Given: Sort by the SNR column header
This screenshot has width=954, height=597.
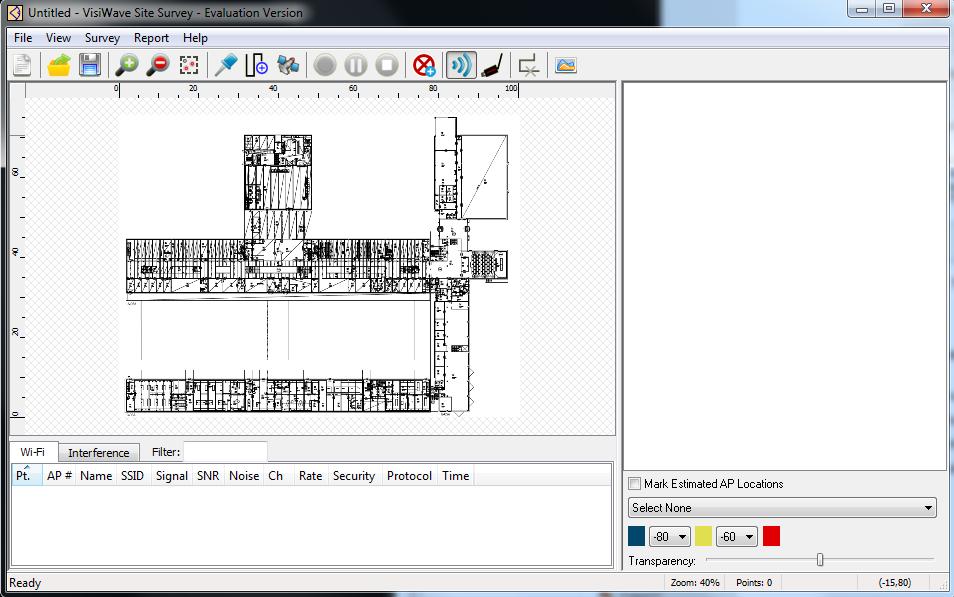Looking at the screenshot, I should coord(208,475).
